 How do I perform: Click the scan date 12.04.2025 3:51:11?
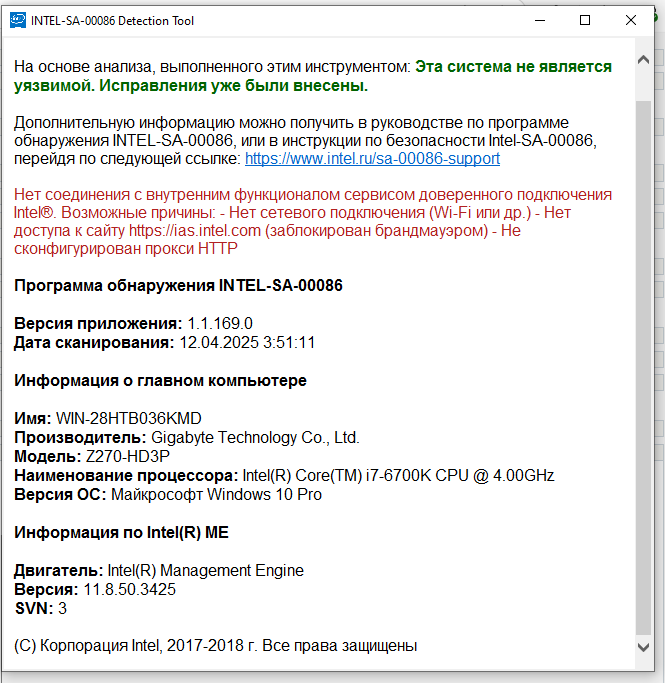tap(247, 342)
